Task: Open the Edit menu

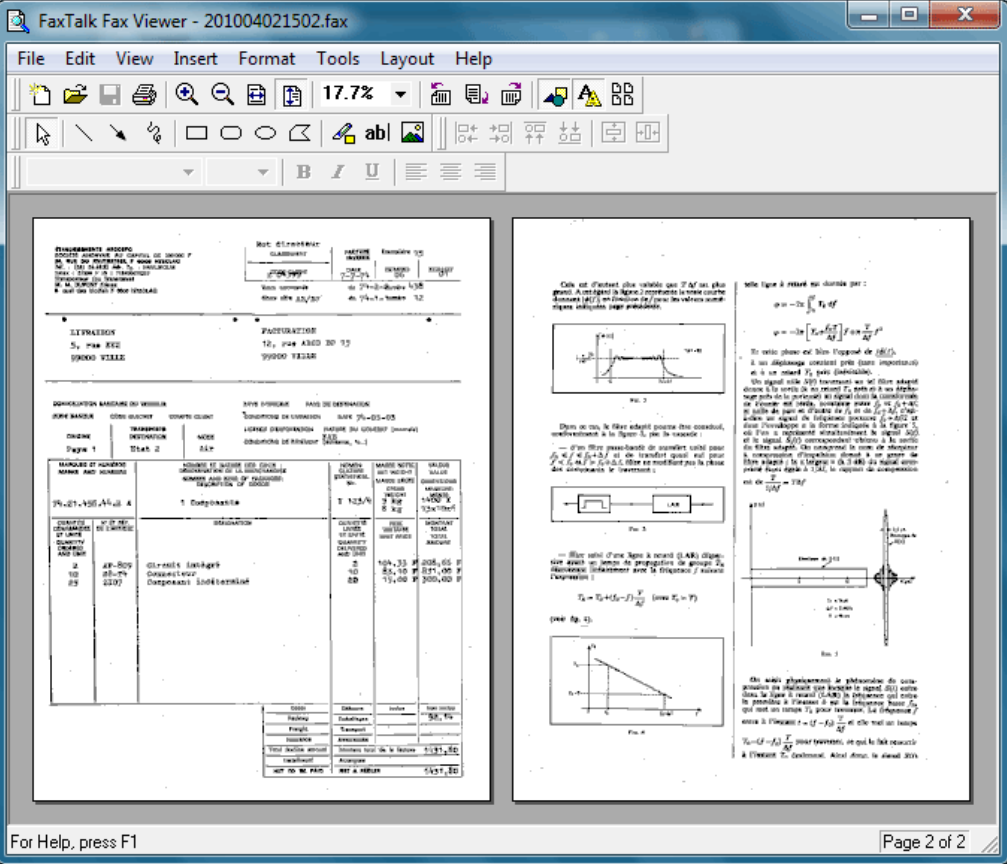Action: coord(80,58)
